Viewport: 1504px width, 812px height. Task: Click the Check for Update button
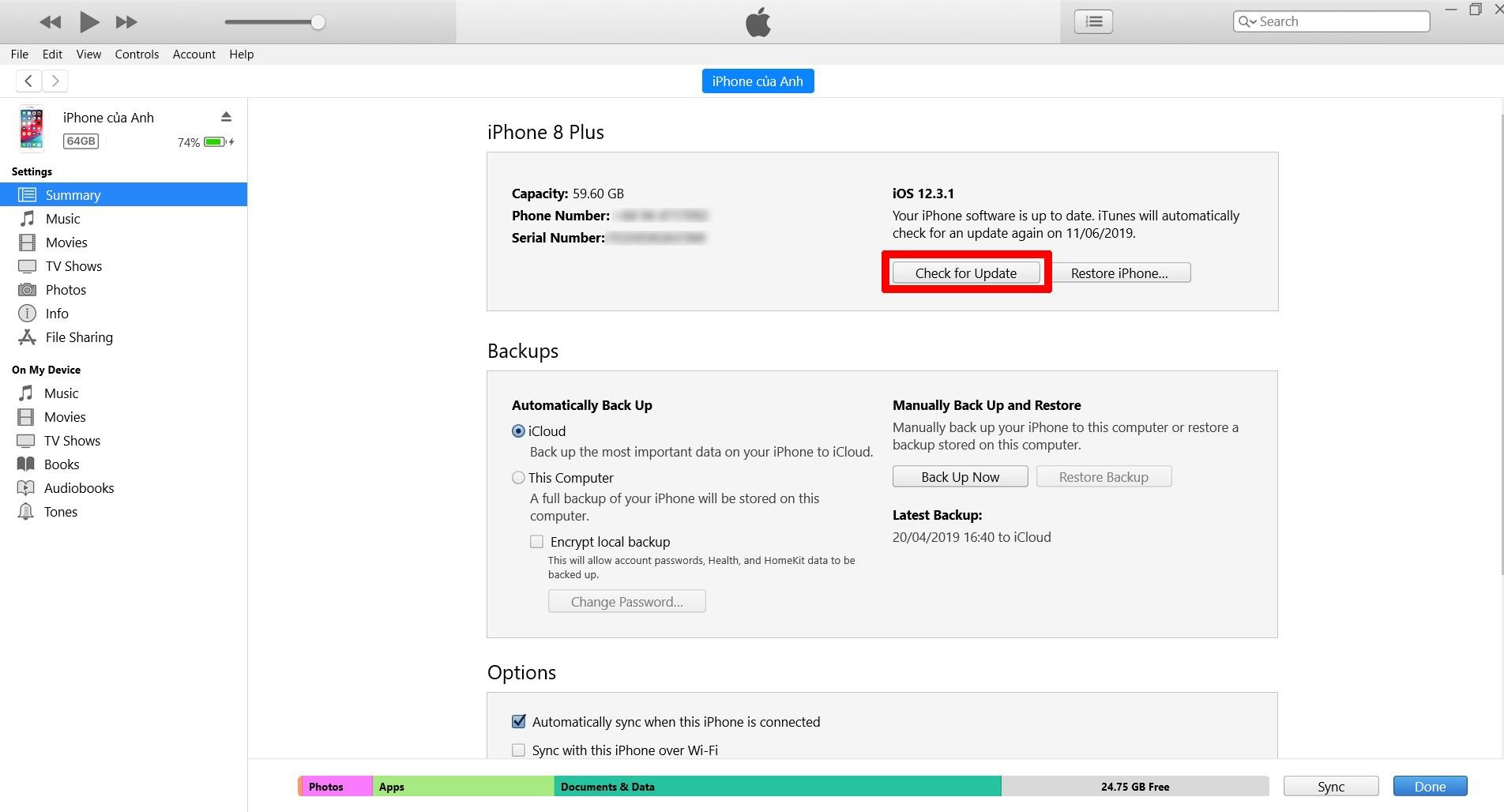coord(965,273)
